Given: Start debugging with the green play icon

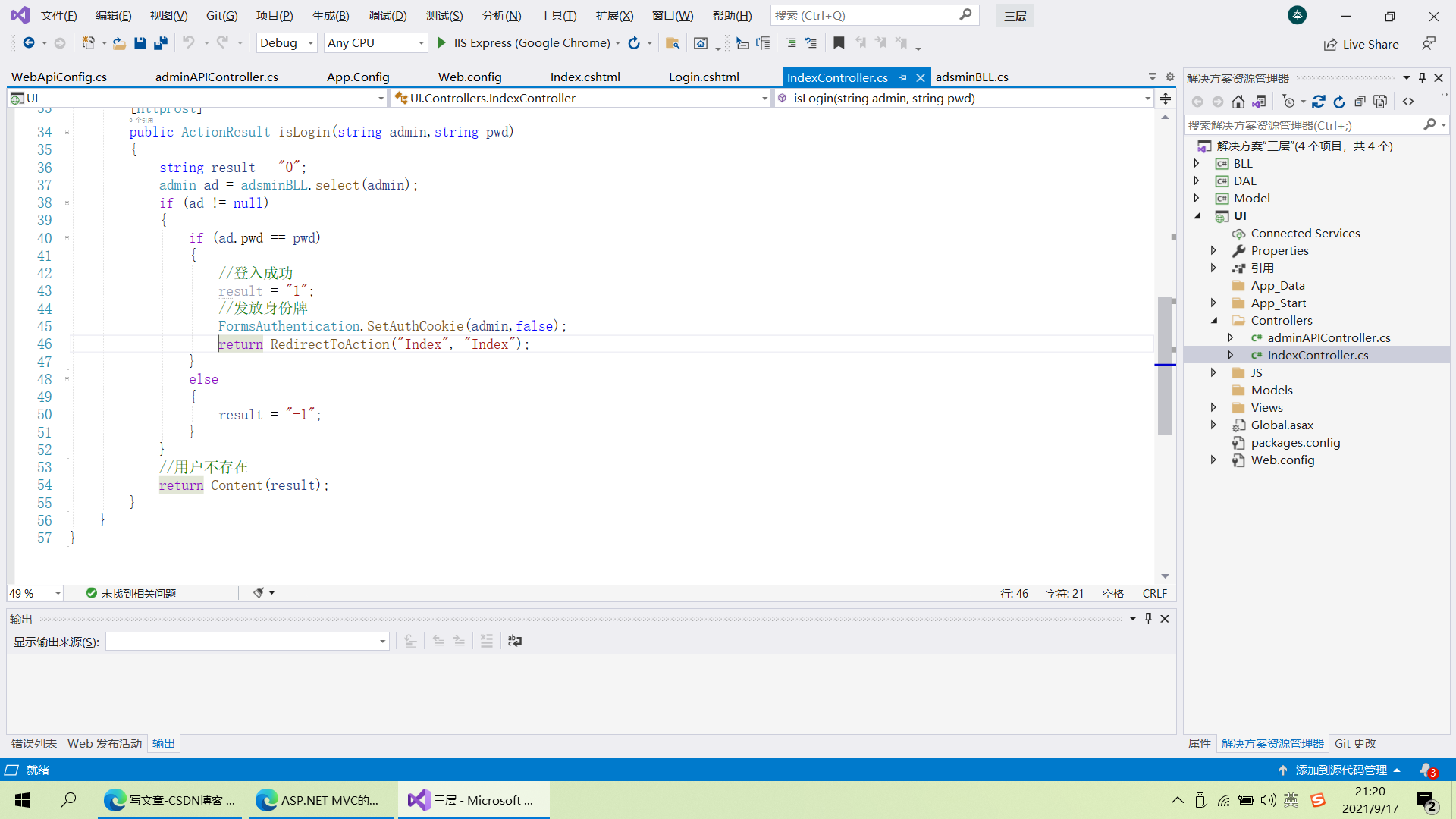Looking at the screenshot, I should tap(442, 43).
